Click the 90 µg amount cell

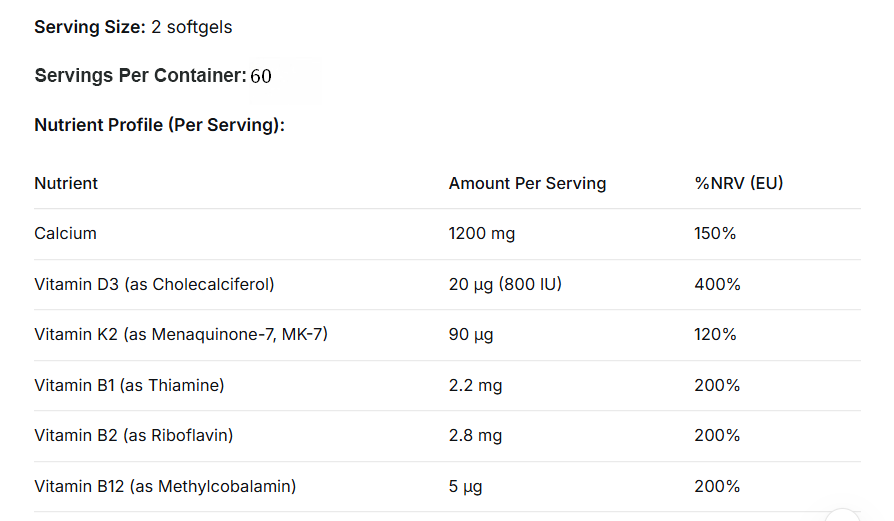point(471,335)
